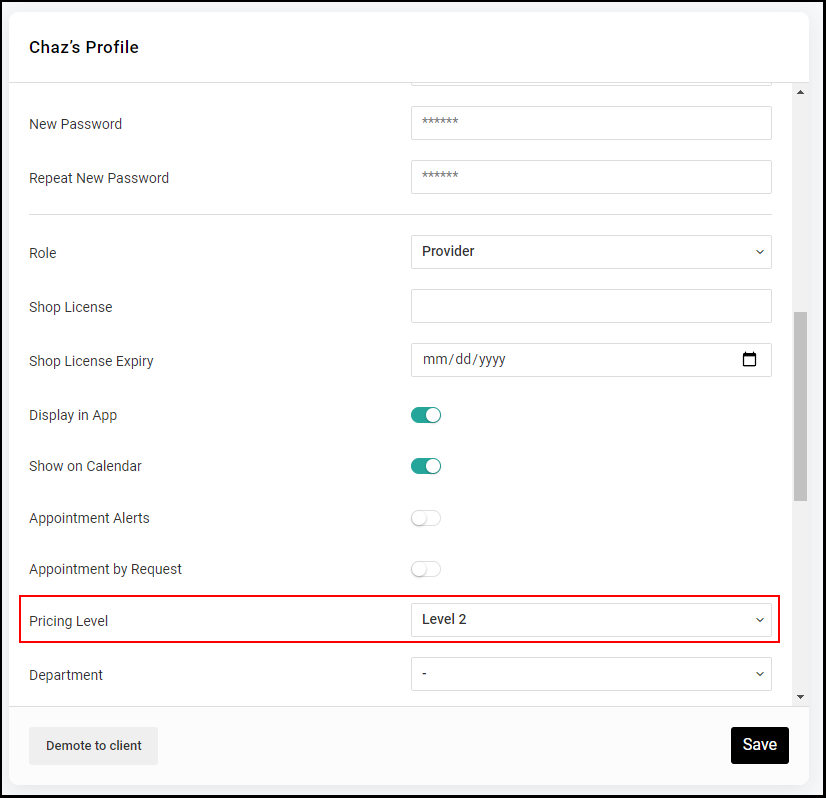Open the Role dropdown showing Provider
Image resolution: width=826 pixels, height=798 pixels.
pyautogui.click(x=591, y=252)
